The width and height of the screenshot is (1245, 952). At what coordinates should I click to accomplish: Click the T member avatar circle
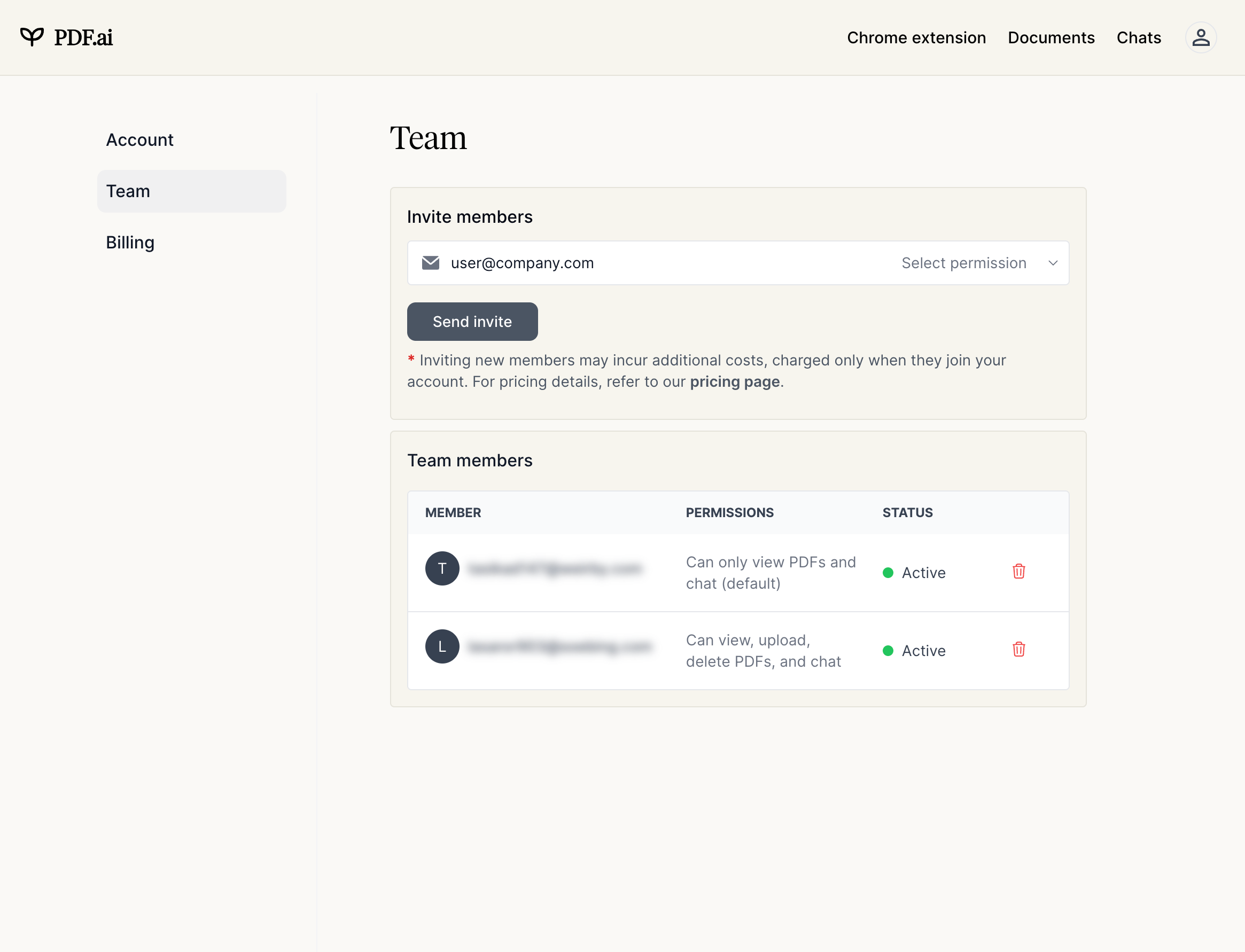442,568
